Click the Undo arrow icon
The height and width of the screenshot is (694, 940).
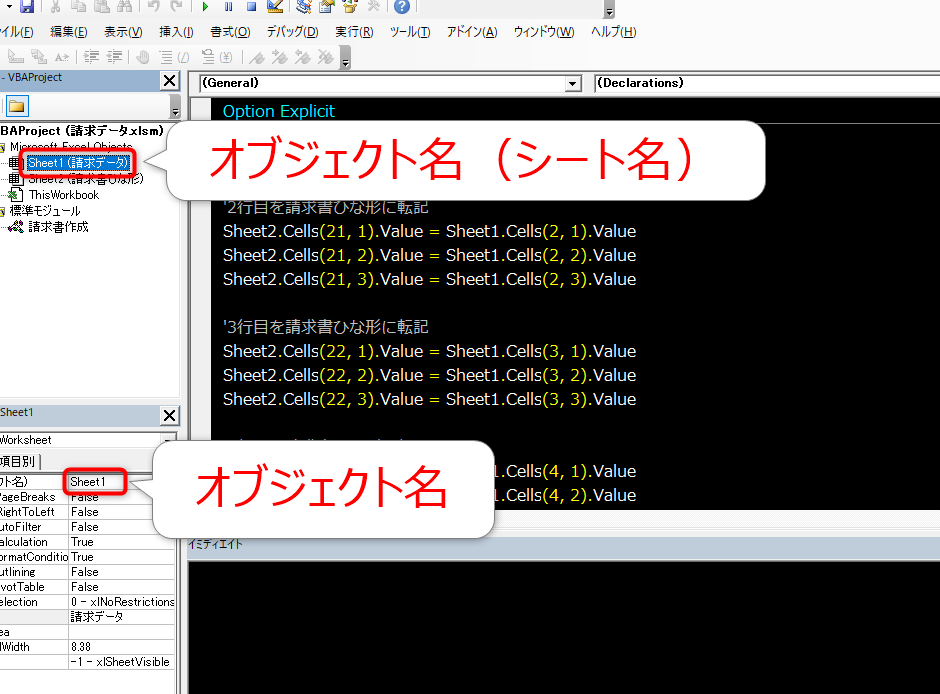[x=153, y=6]
